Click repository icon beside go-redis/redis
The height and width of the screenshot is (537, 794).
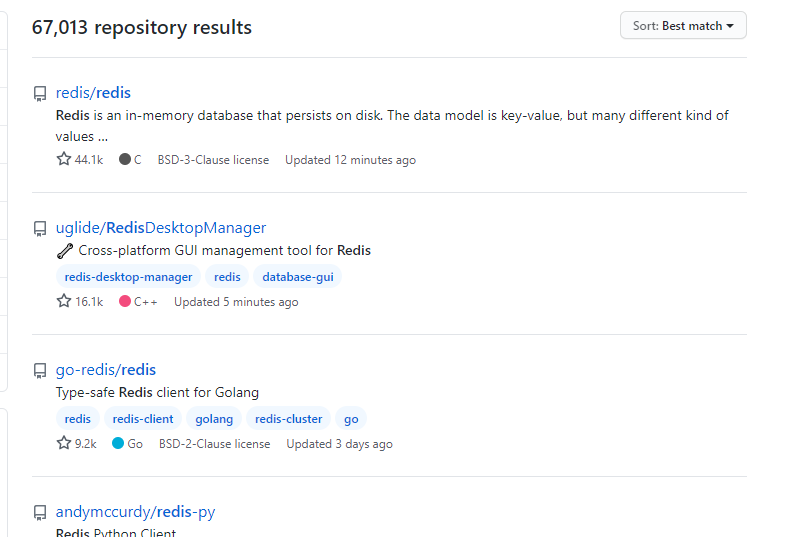(40, 371)
